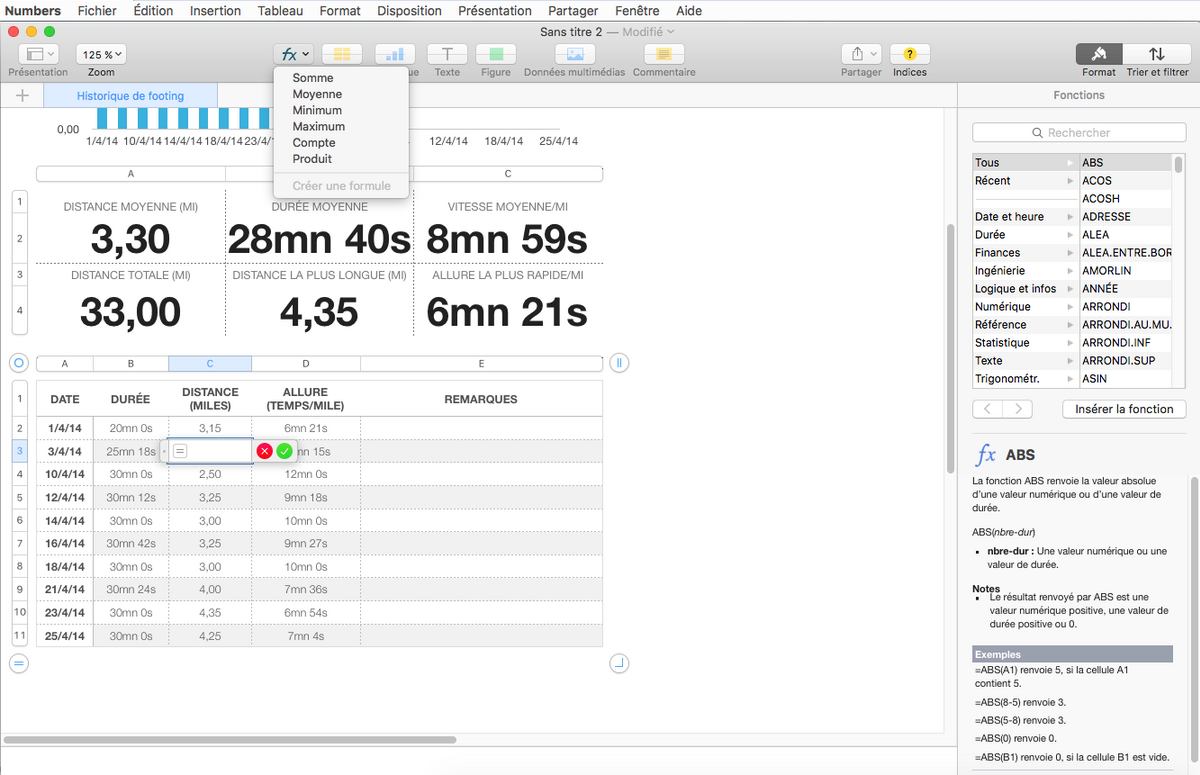Click the Texte toolbar icon
This screenshot has height=775, width=1200.
tap(447, 54)
